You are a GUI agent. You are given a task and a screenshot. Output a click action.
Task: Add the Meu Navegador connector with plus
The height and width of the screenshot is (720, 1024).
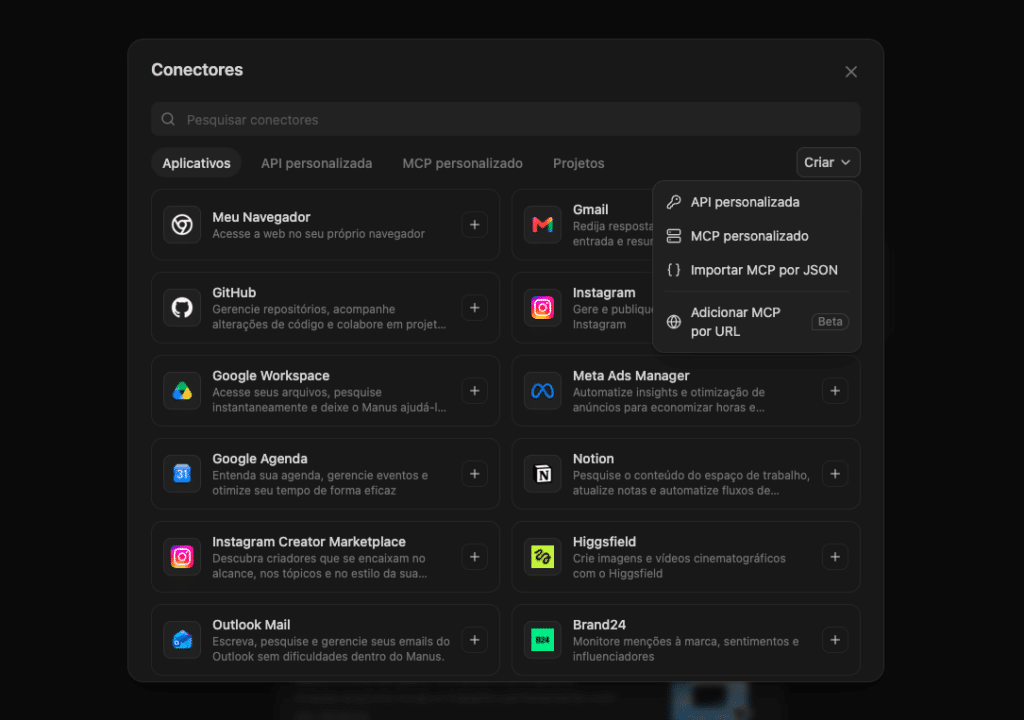475,225
